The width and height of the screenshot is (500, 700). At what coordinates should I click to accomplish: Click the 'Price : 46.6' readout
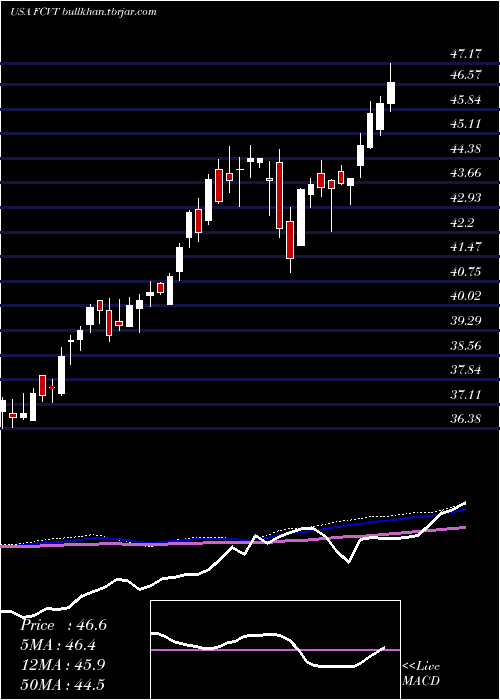[63, 625]
